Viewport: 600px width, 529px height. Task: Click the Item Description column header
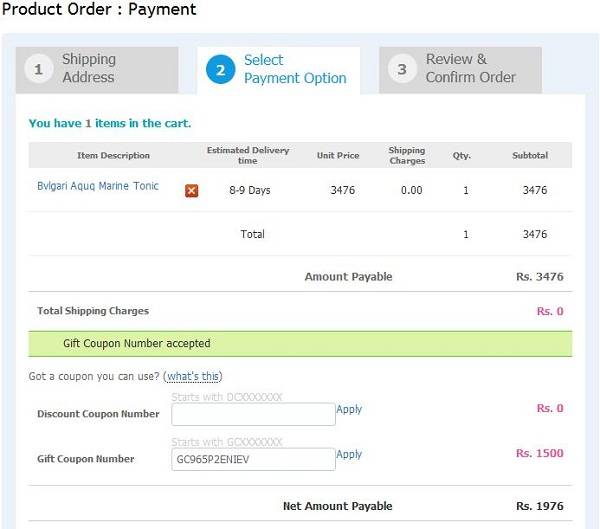click(x=113, y=155)
